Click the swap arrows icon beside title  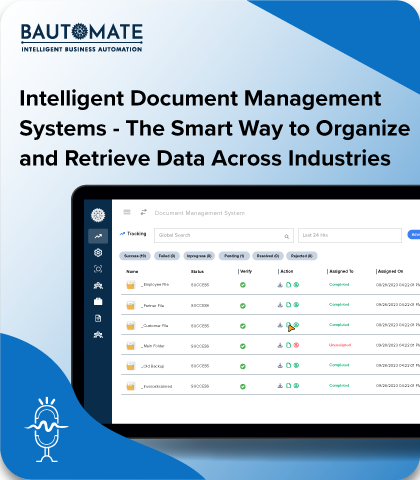tap(143, 212)
